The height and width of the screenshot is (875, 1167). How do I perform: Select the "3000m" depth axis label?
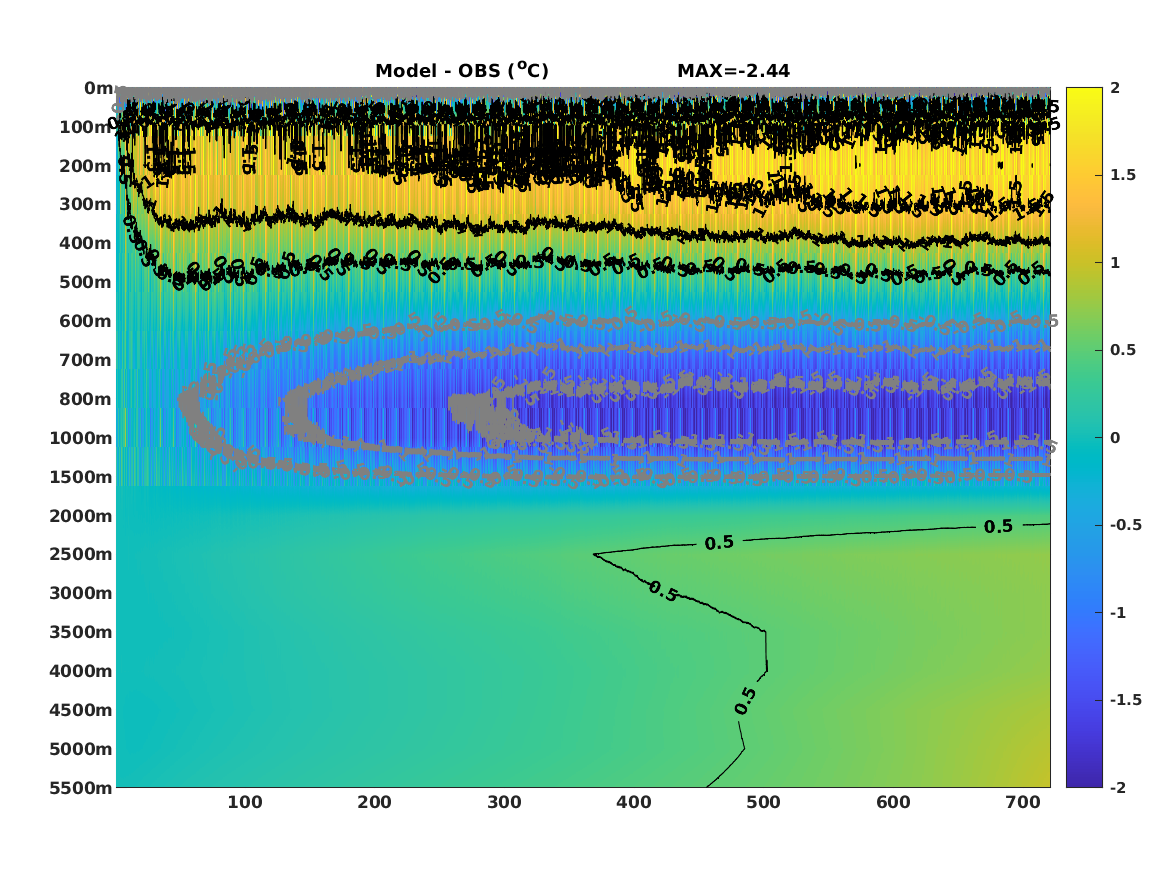[x=81, y=593]
